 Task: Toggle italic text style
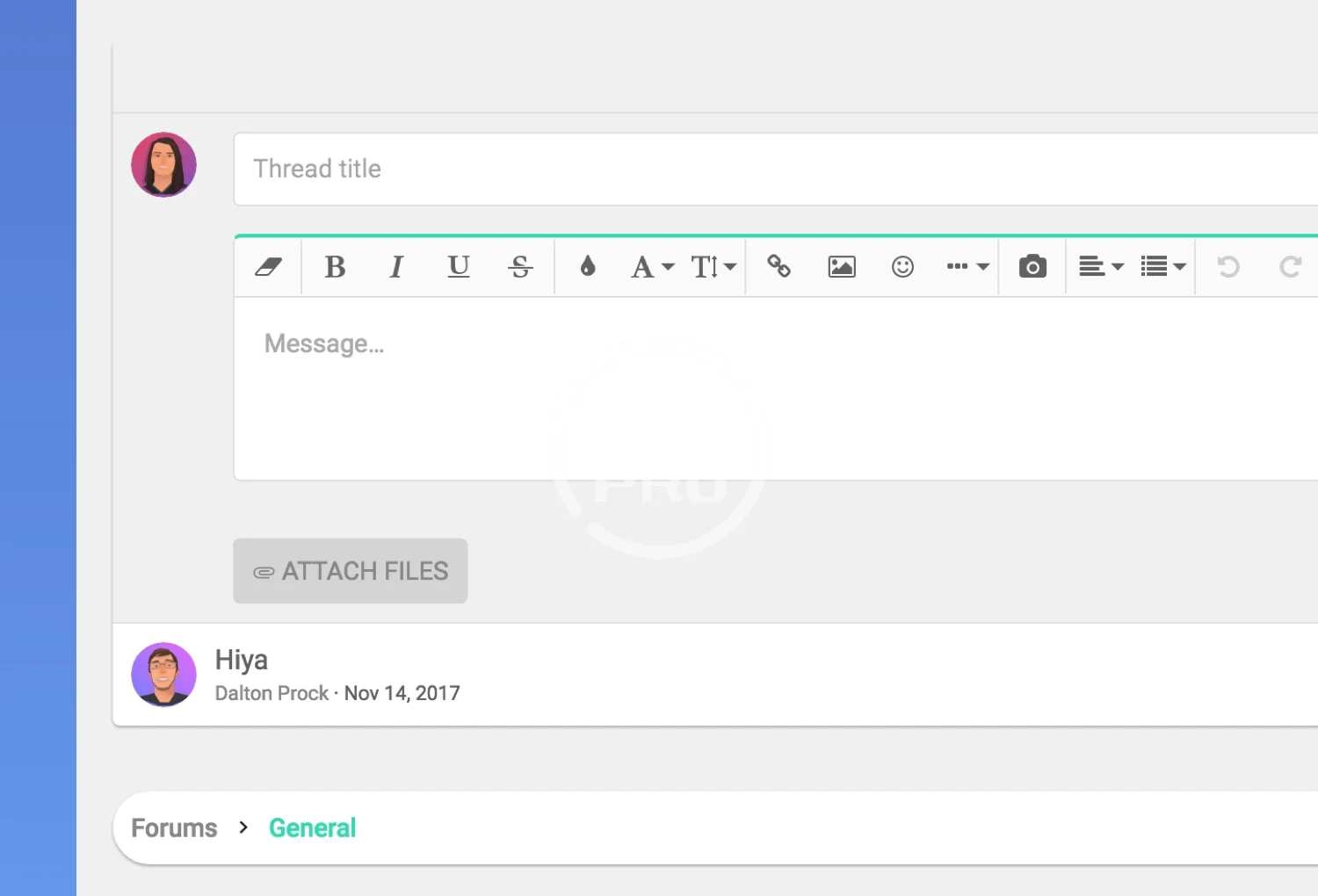[x=396, y=267]
